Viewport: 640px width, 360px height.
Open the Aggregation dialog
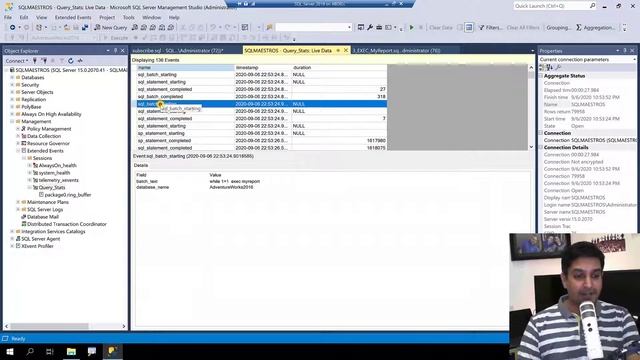pos(596,27)
